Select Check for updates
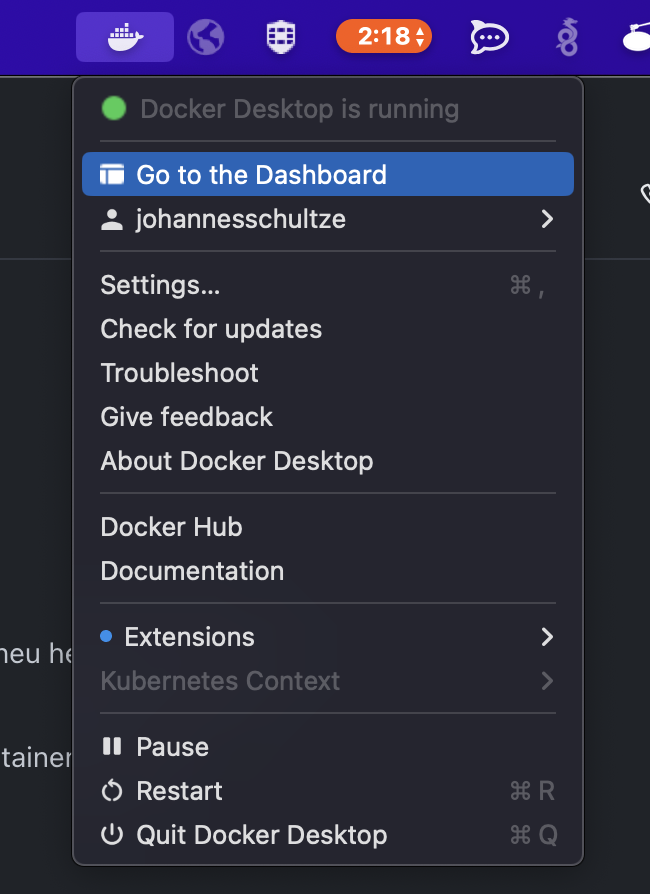The width and height of the screenshot is (650, 894). (211, 329)
